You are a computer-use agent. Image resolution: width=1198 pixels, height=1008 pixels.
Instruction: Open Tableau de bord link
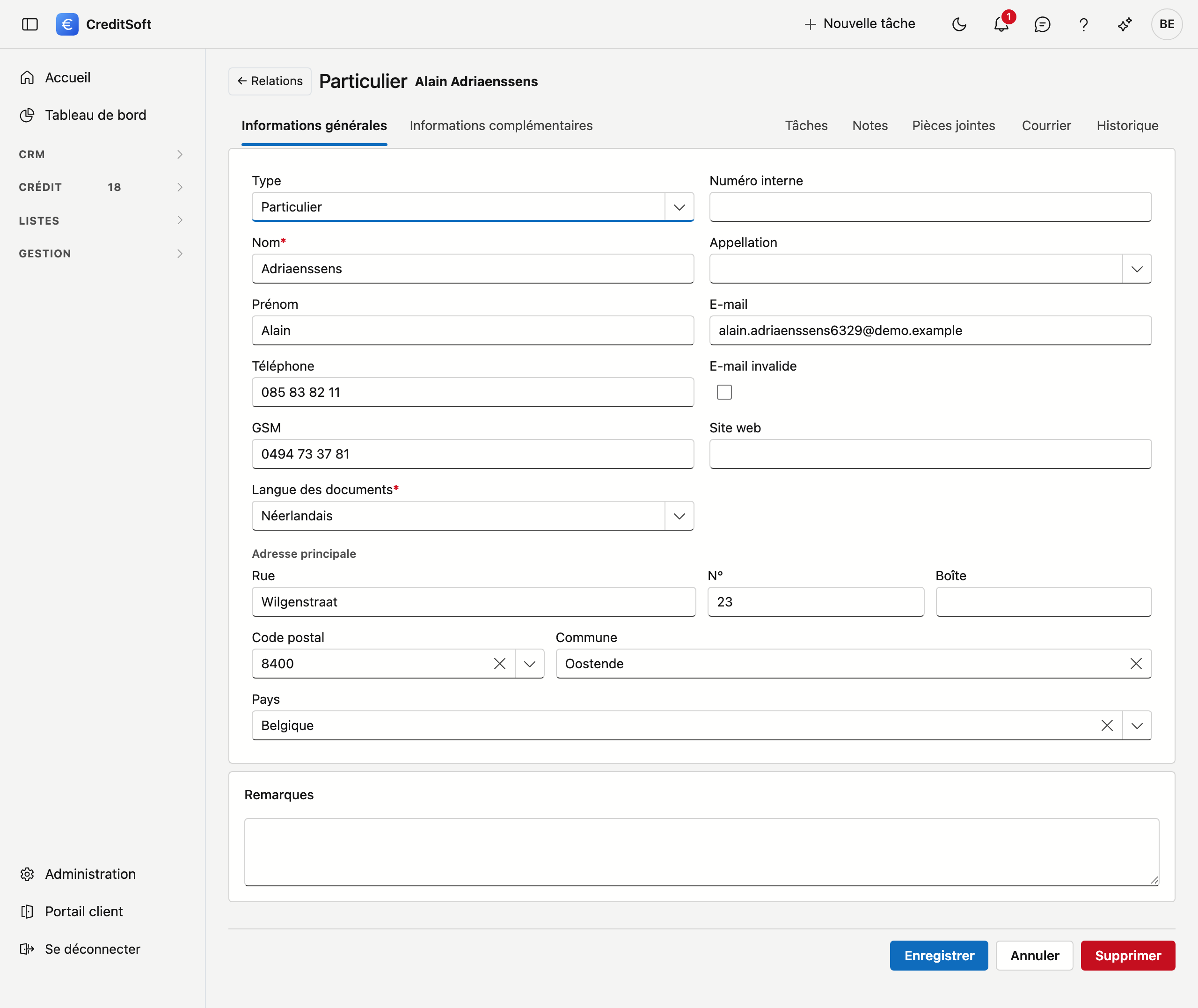(95, 115)
